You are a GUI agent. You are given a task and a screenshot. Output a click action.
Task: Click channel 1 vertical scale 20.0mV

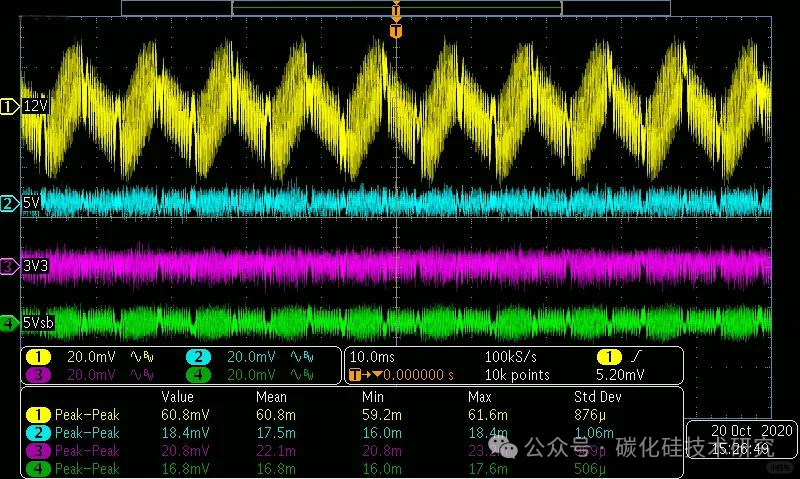pyautogui.click(x=91, y=357)
